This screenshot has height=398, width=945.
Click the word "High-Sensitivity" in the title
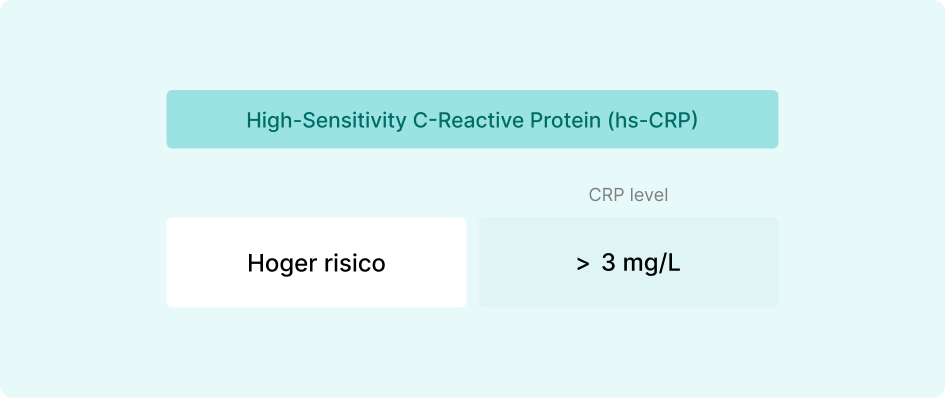(327, 121)
